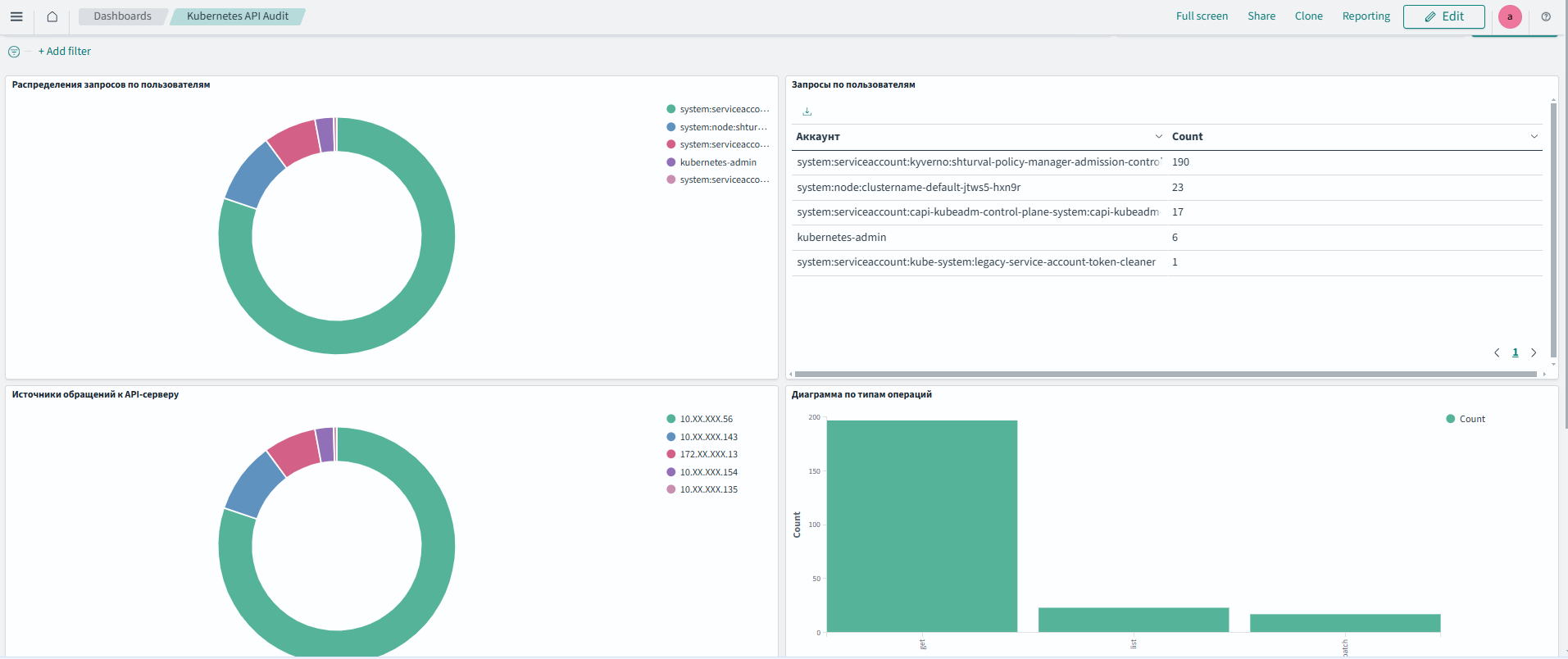
Task: Open the hamburger navigation menu
Action: coord(16,16)
